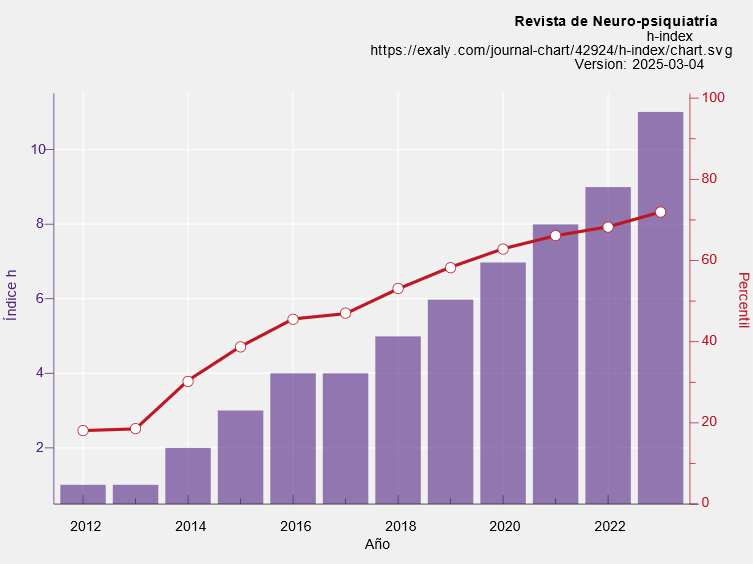This screenshot has height=564, width=753.
Task: Click the 2018 purple bar
Action: (x=398, y=419)
